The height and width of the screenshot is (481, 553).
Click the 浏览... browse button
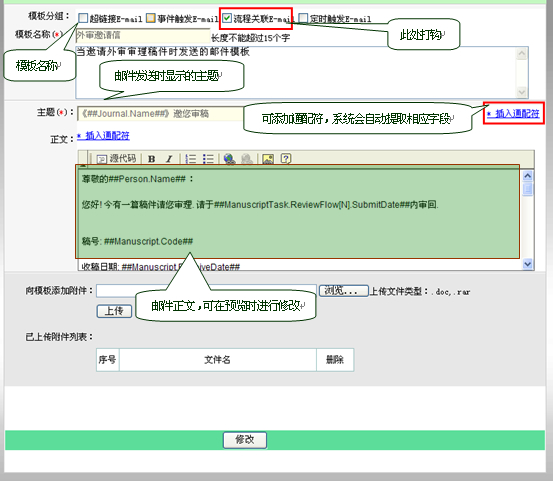pyautogui.click(x=344, y=291)
